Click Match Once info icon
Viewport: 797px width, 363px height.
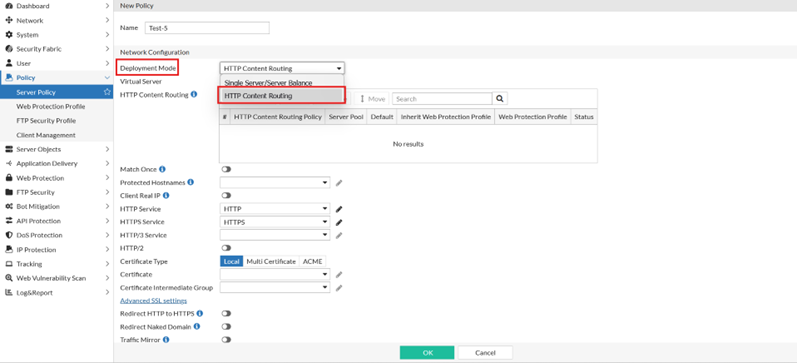tap(162, 169)
